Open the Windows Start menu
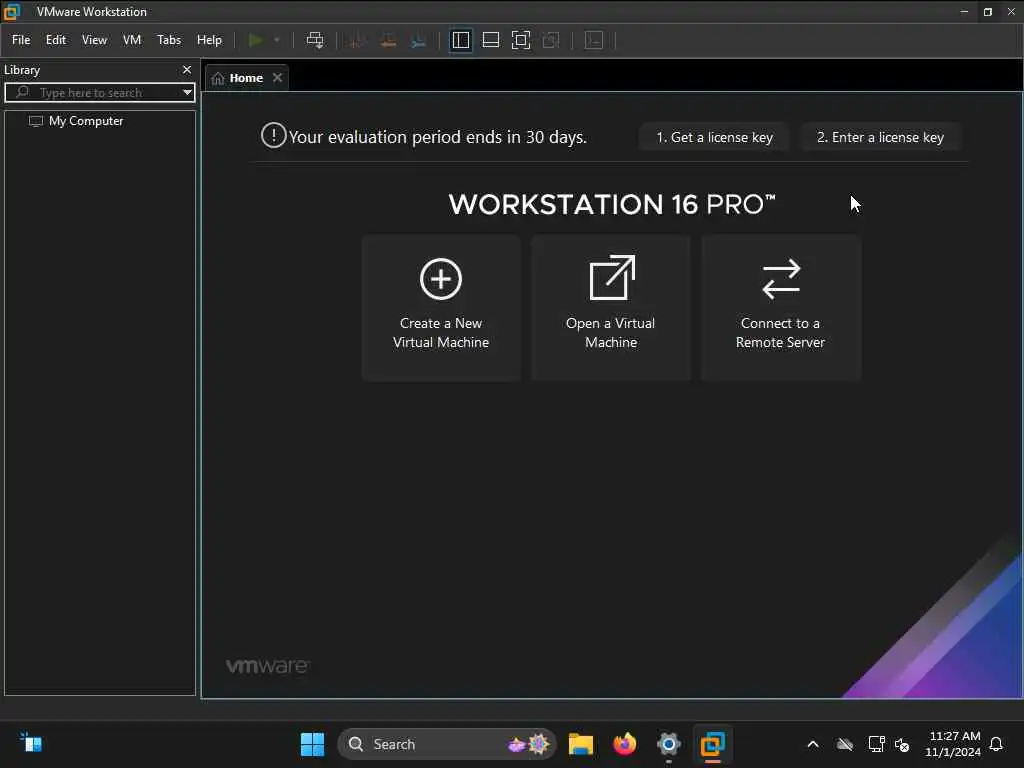The image size is (1024, 768). [x=312, y=744]
